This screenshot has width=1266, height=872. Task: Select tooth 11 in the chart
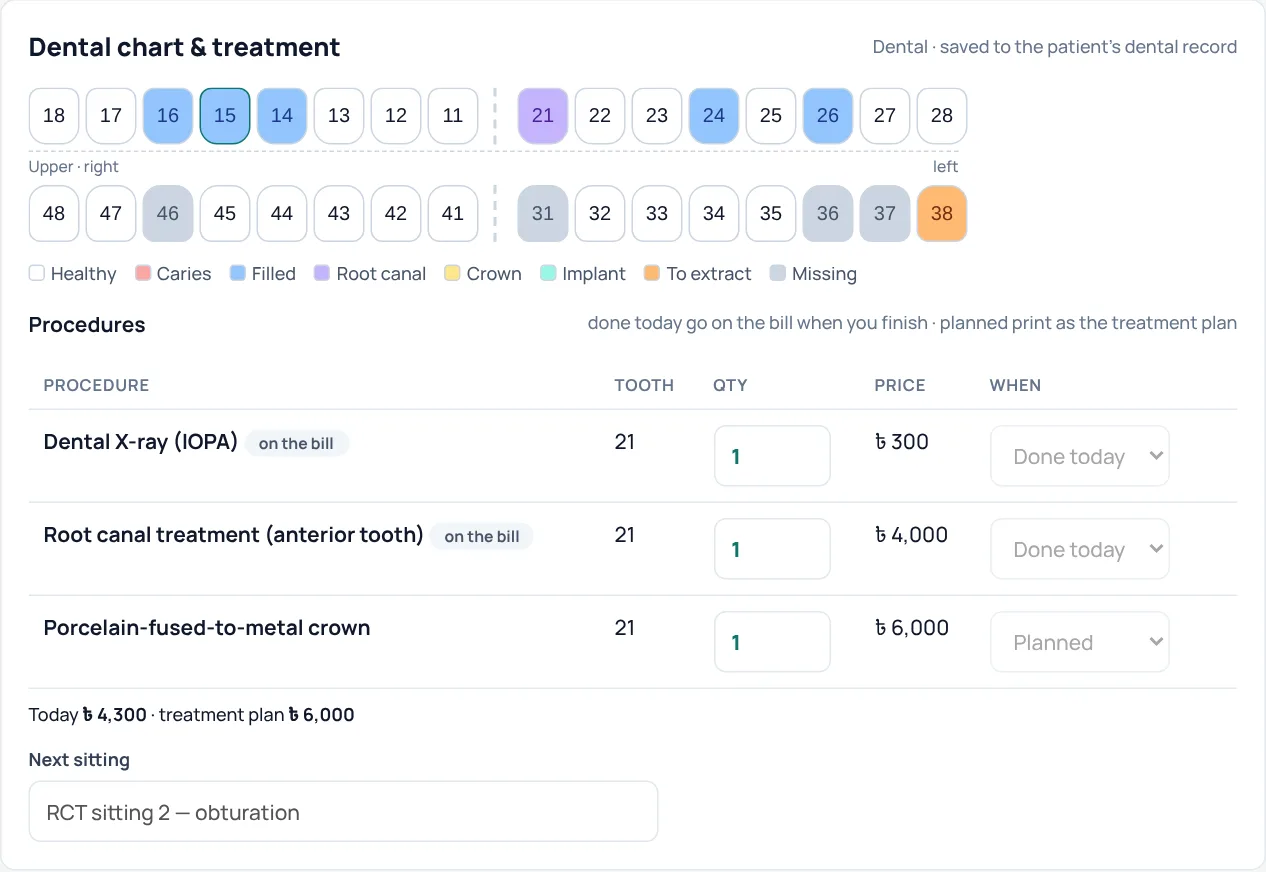tap(453, 116)
